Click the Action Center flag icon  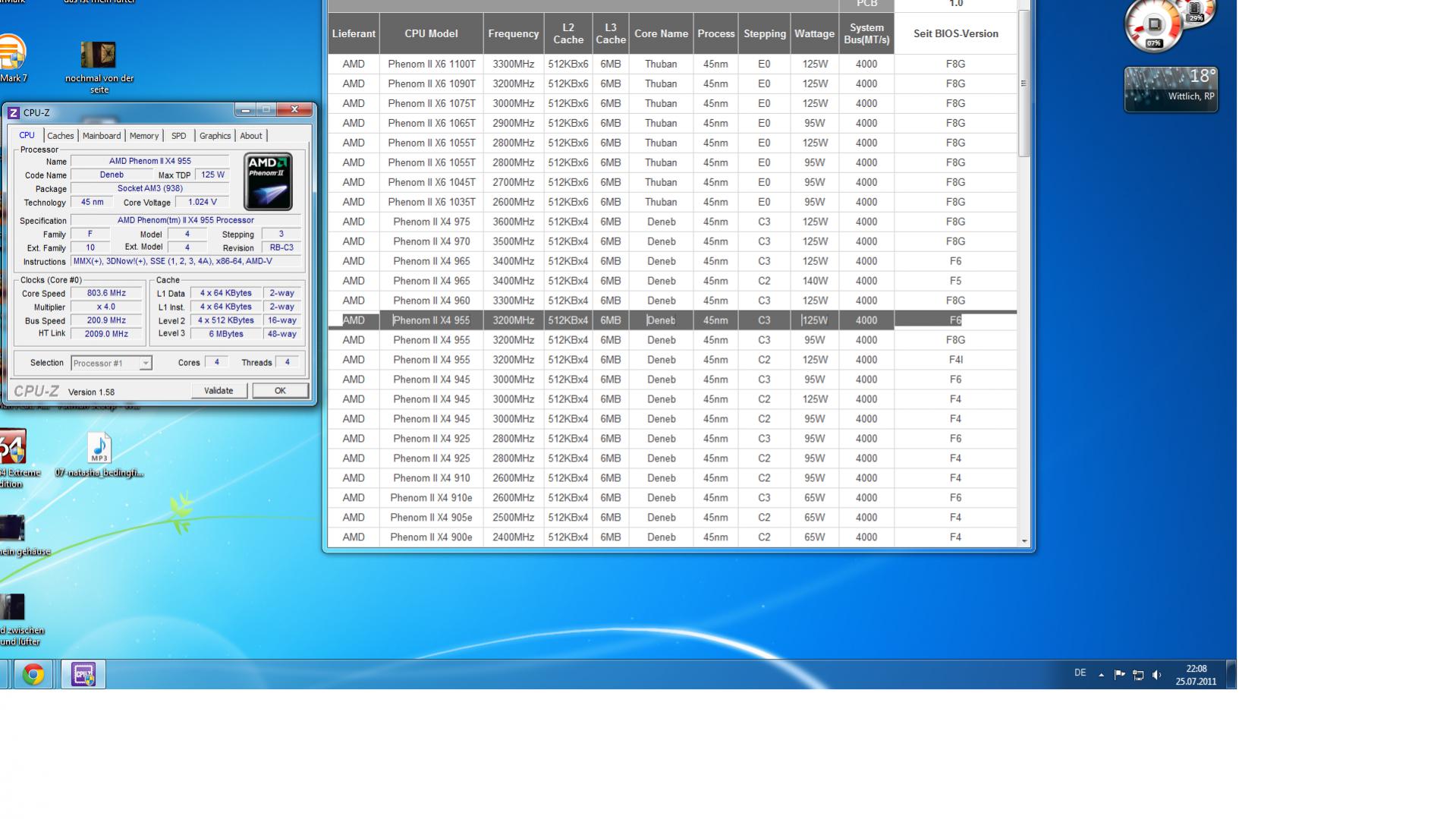coord(1119,674)
